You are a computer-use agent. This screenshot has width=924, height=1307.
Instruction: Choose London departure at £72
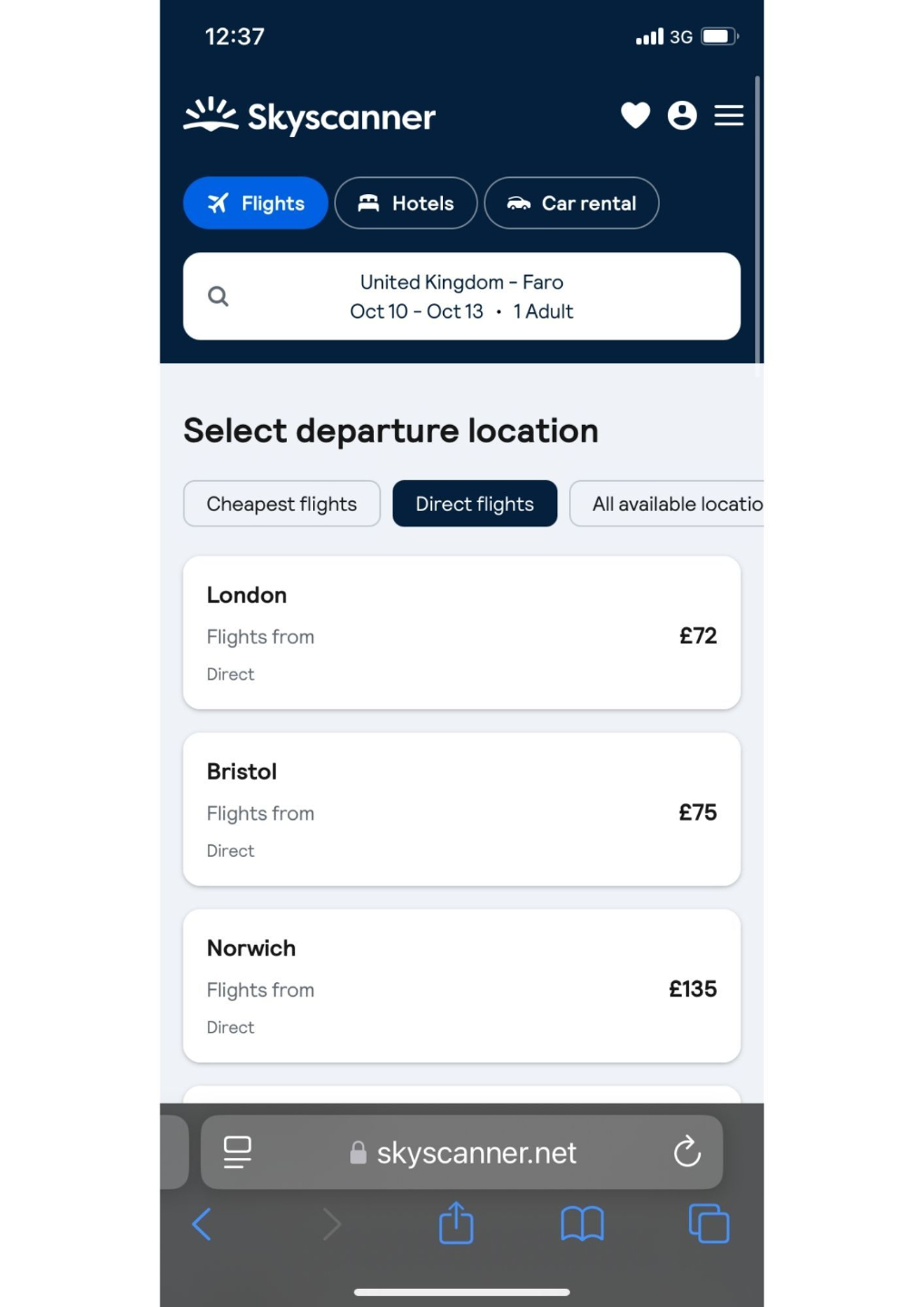(x=461, y=633)
